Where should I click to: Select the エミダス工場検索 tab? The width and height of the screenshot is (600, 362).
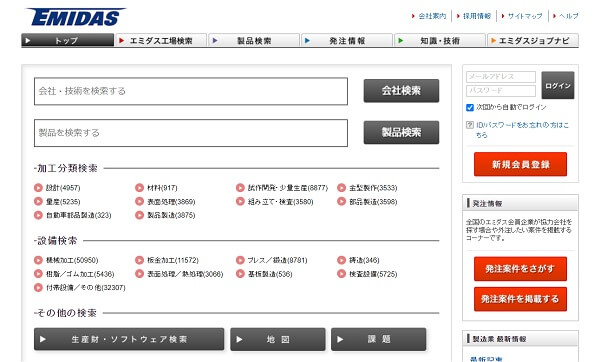click(x=161, y=40)
